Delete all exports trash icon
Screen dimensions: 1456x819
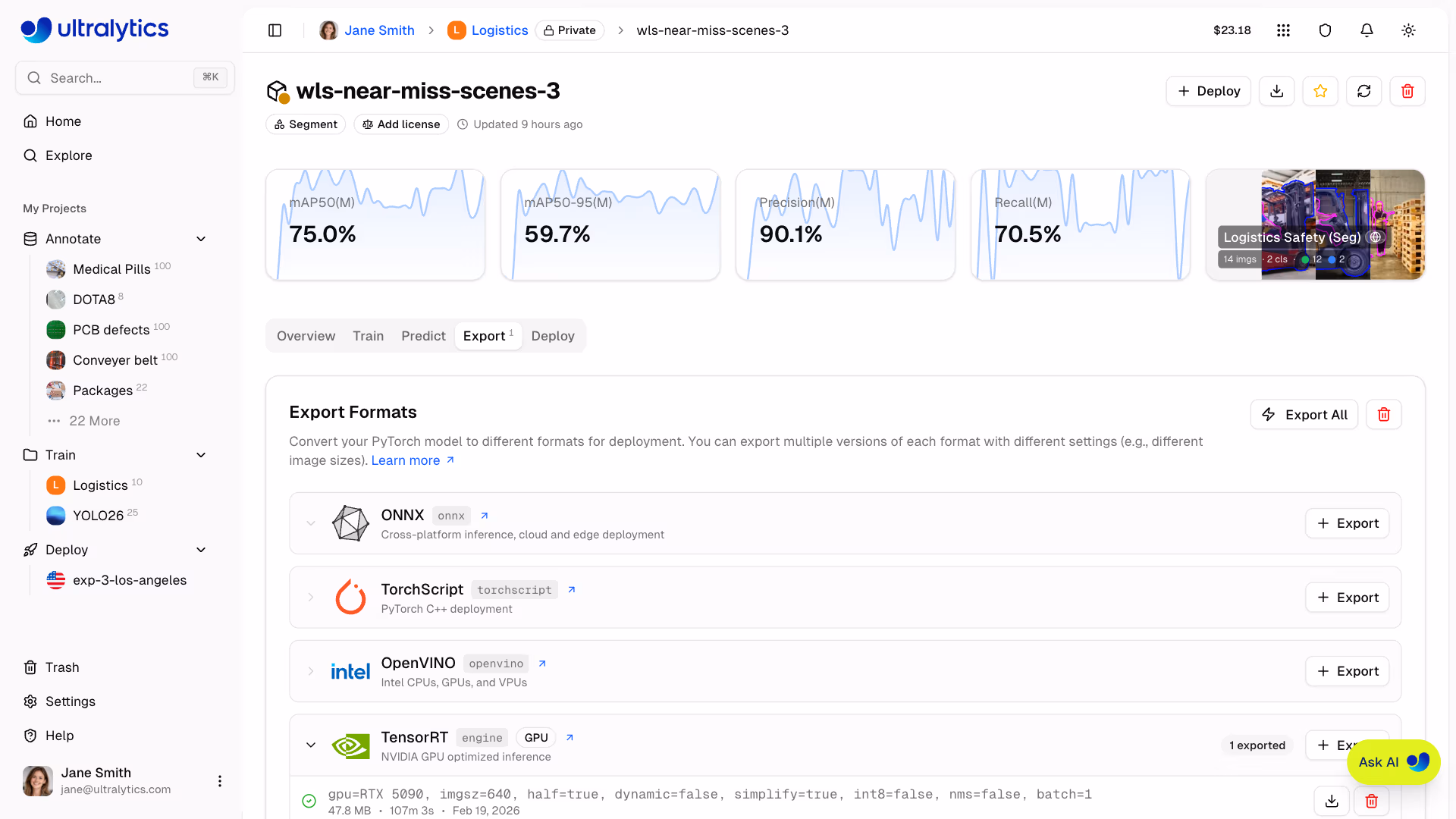tap(1384, 415)
